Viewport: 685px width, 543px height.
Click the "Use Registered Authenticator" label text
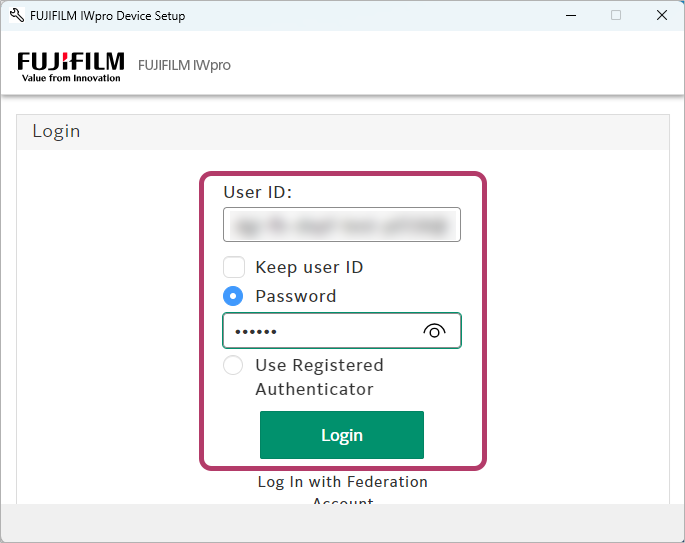click(318, 377)
